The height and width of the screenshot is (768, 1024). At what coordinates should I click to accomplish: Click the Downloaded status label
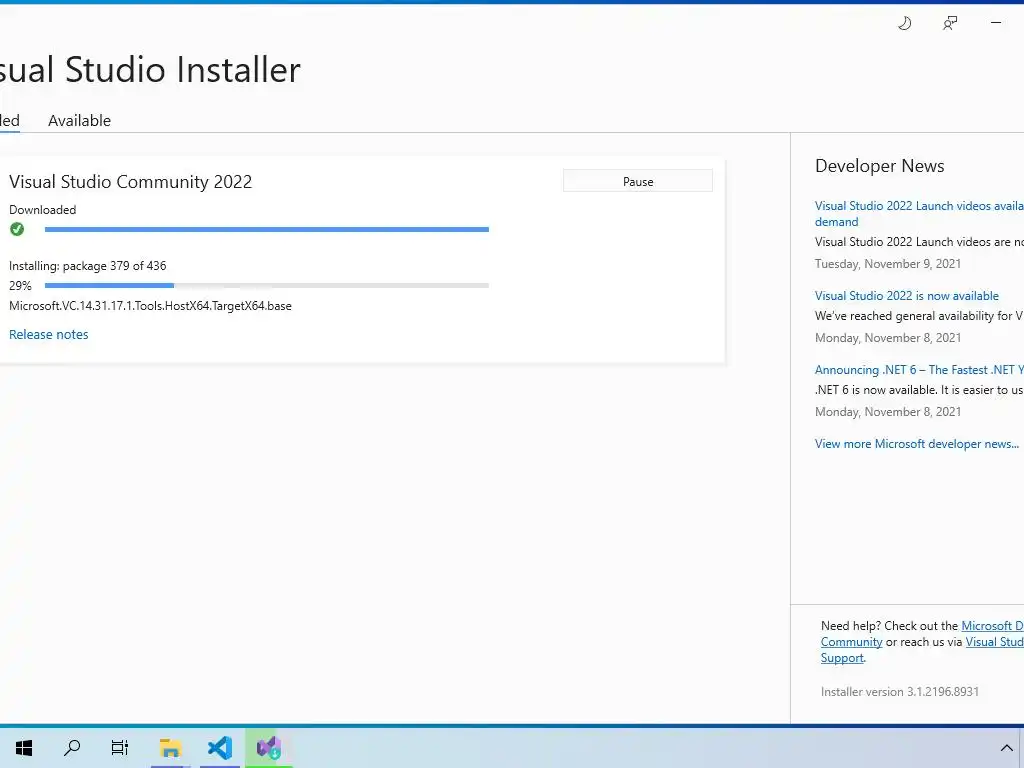[x=42, y=210]
